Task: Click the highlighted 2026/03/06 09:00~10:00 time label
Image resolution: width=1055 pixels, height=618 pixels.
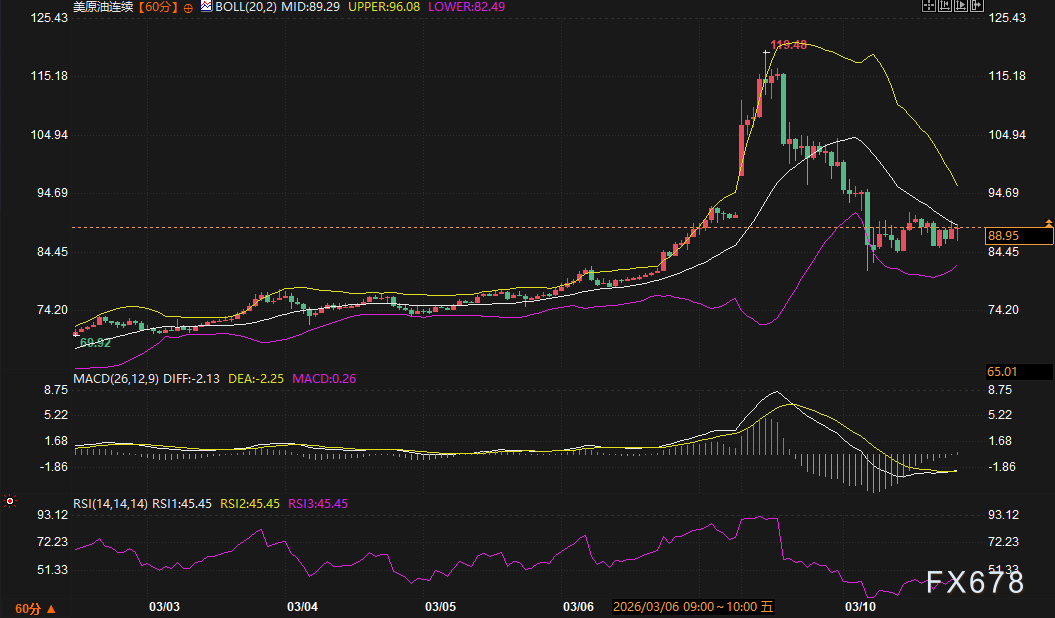Action: tap(692, 606)
